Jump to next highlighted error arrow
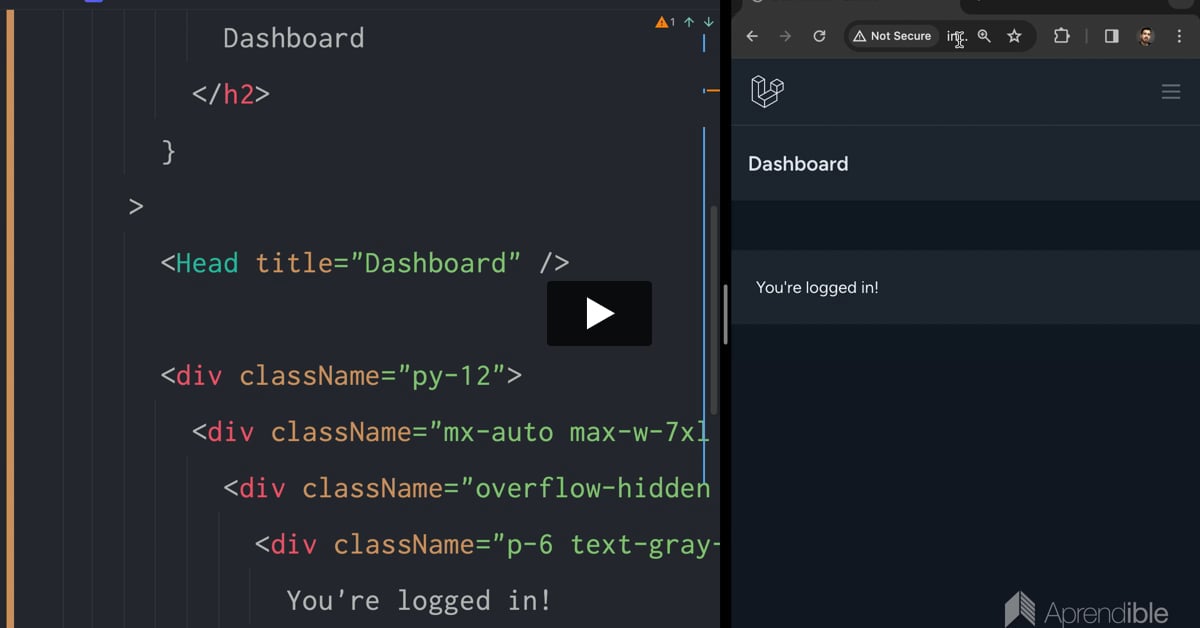 pos(709,22)
